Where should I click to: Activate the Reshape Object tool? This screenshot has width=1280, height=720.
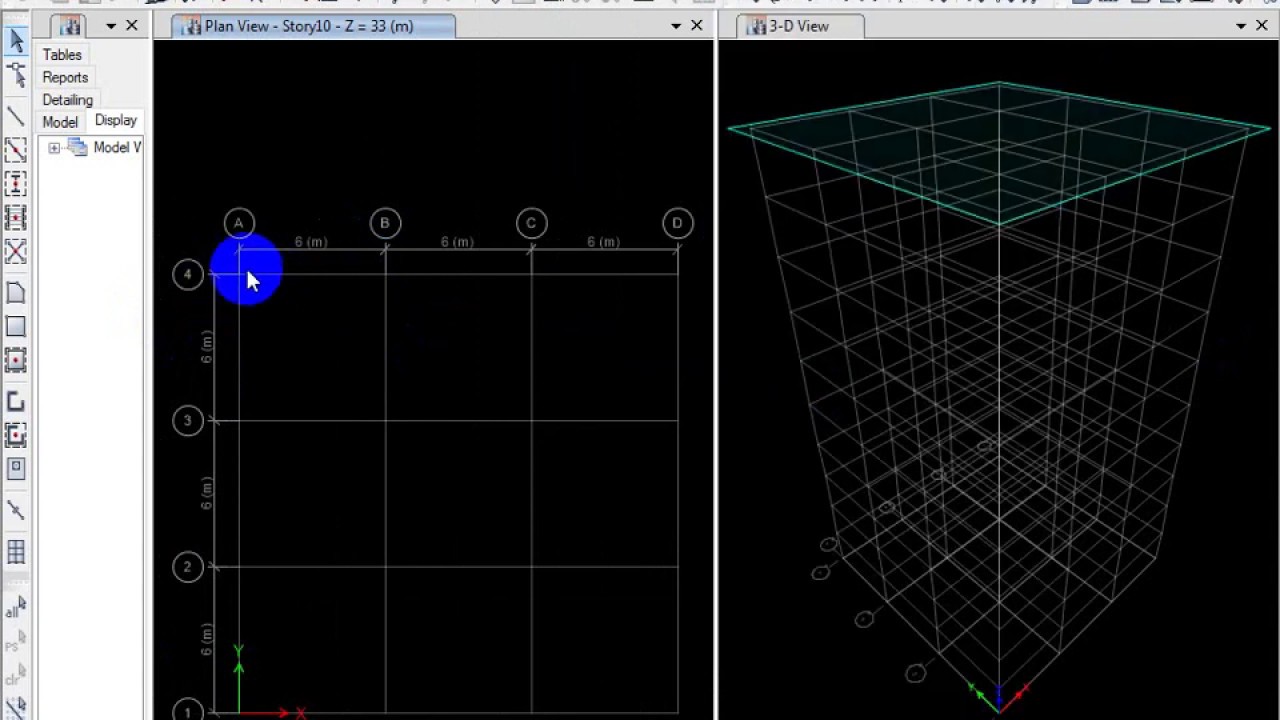coord(16,75)
